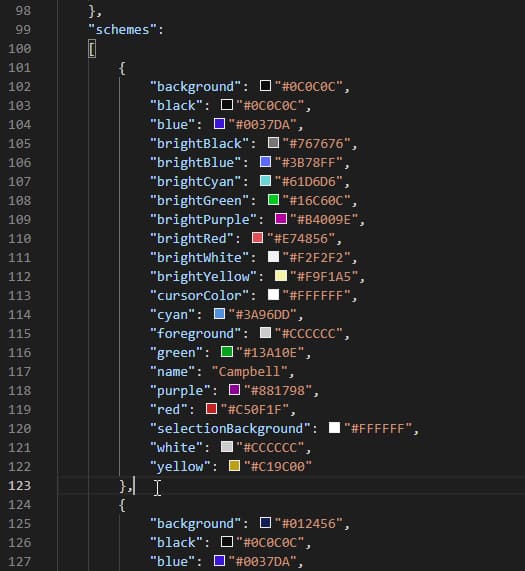Screen dimensions: 525x571
Task: Open the brightGreen #16C60C swatch
Action: click(273, 200)
